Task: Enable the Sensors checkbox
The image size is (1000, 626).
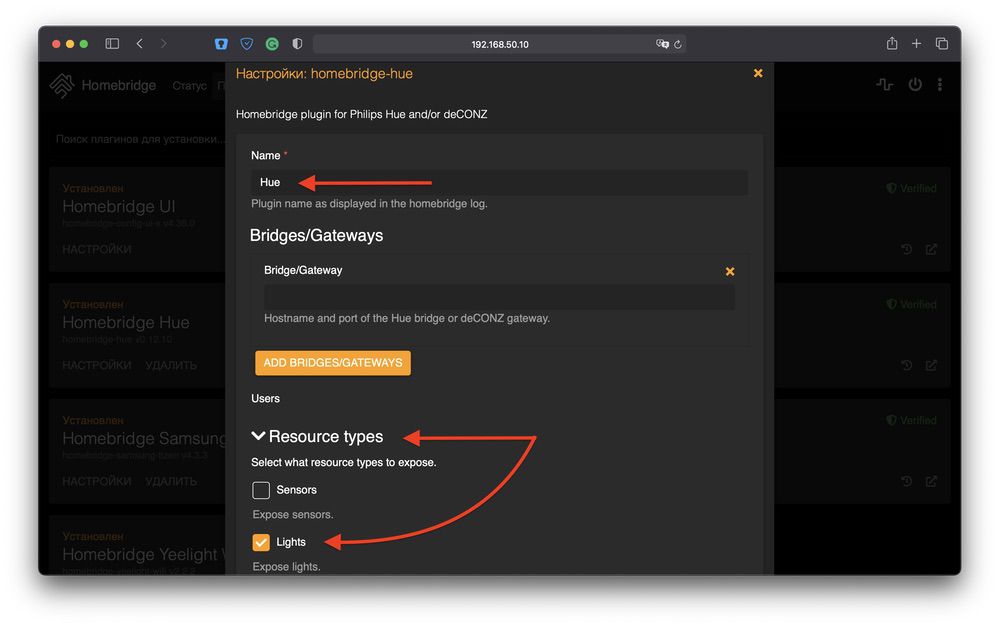Action: point(261,490)
